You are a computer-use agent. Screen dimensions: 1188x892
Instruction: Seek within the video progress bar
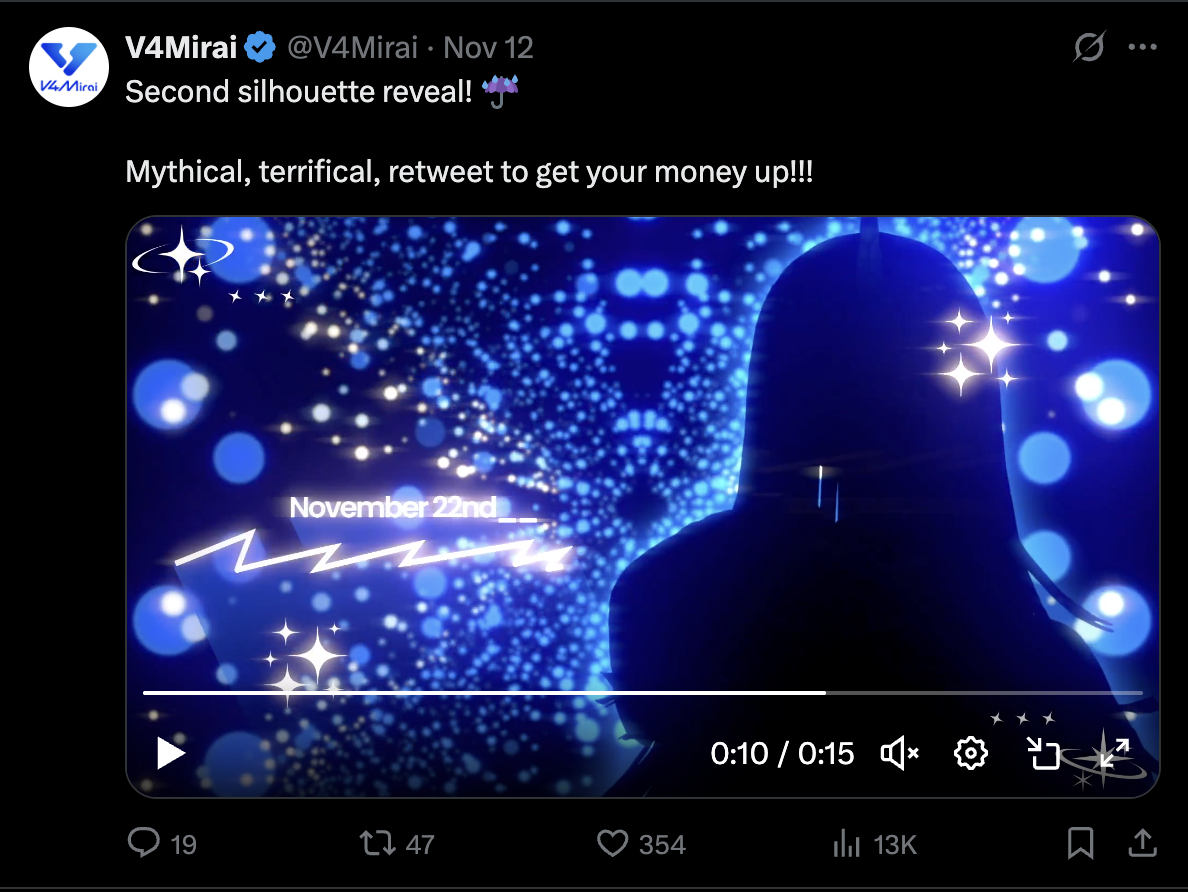click(642, 693)
